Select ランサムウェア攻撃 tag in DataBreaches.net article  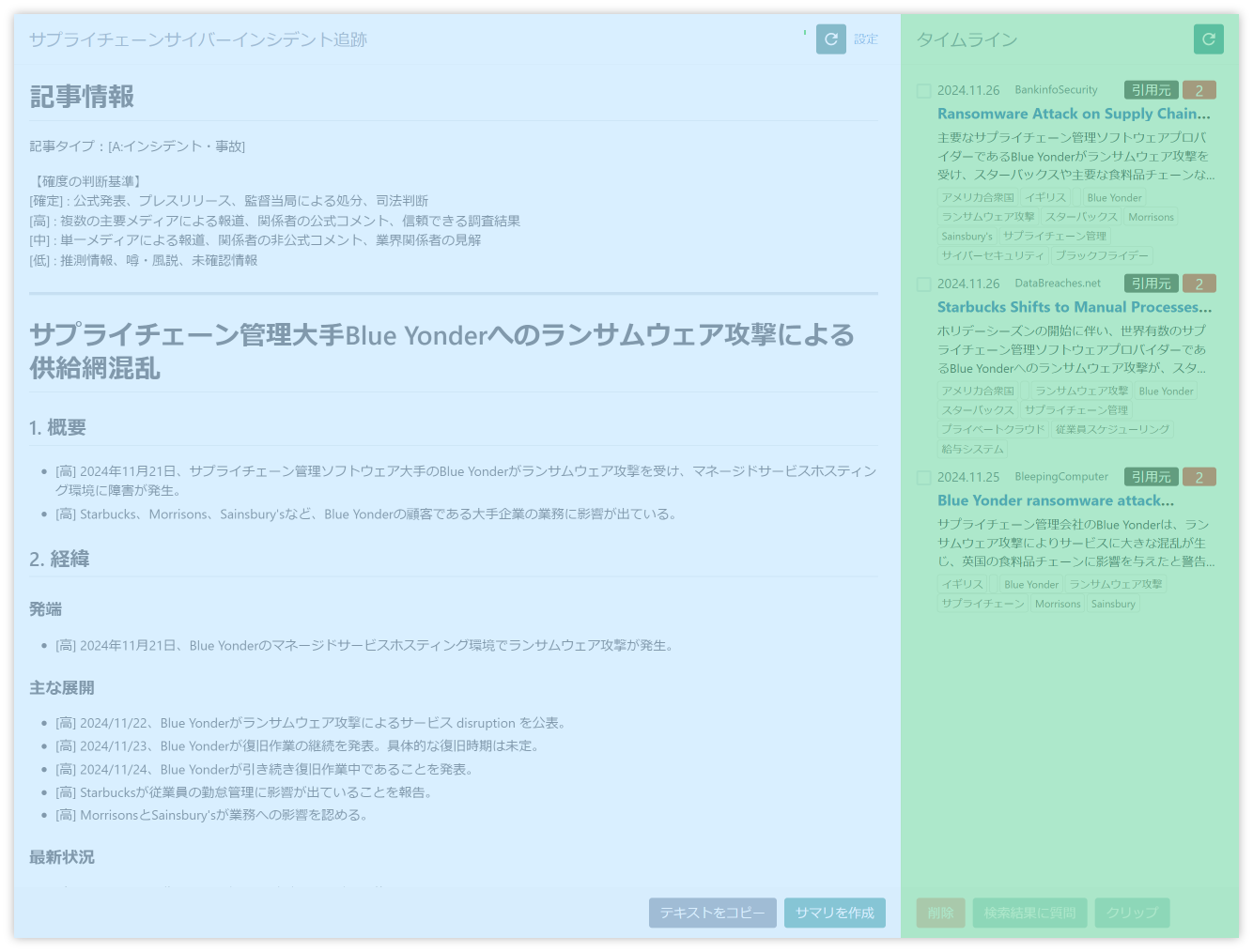1081,391
